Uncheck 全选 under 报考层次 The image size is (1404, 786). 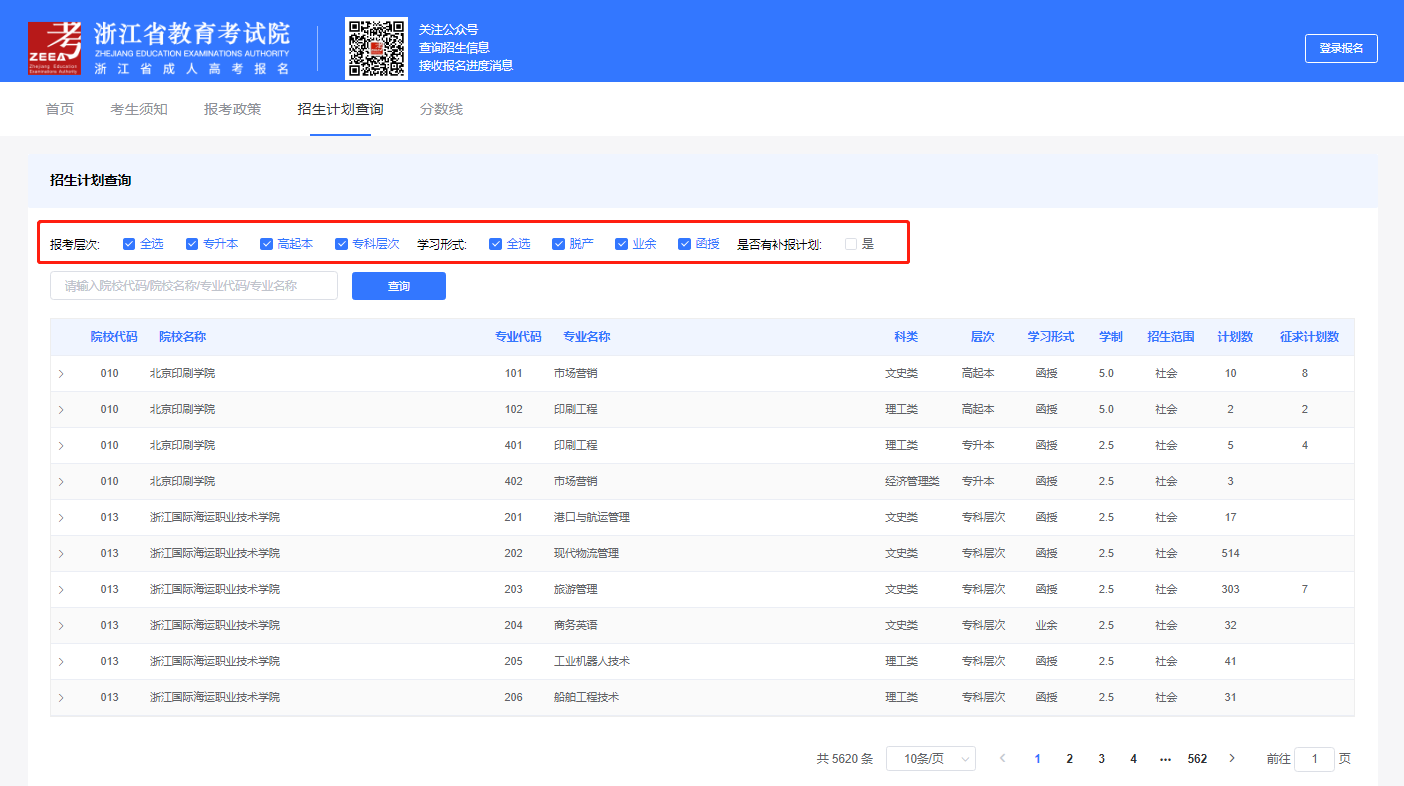(129, 243)
